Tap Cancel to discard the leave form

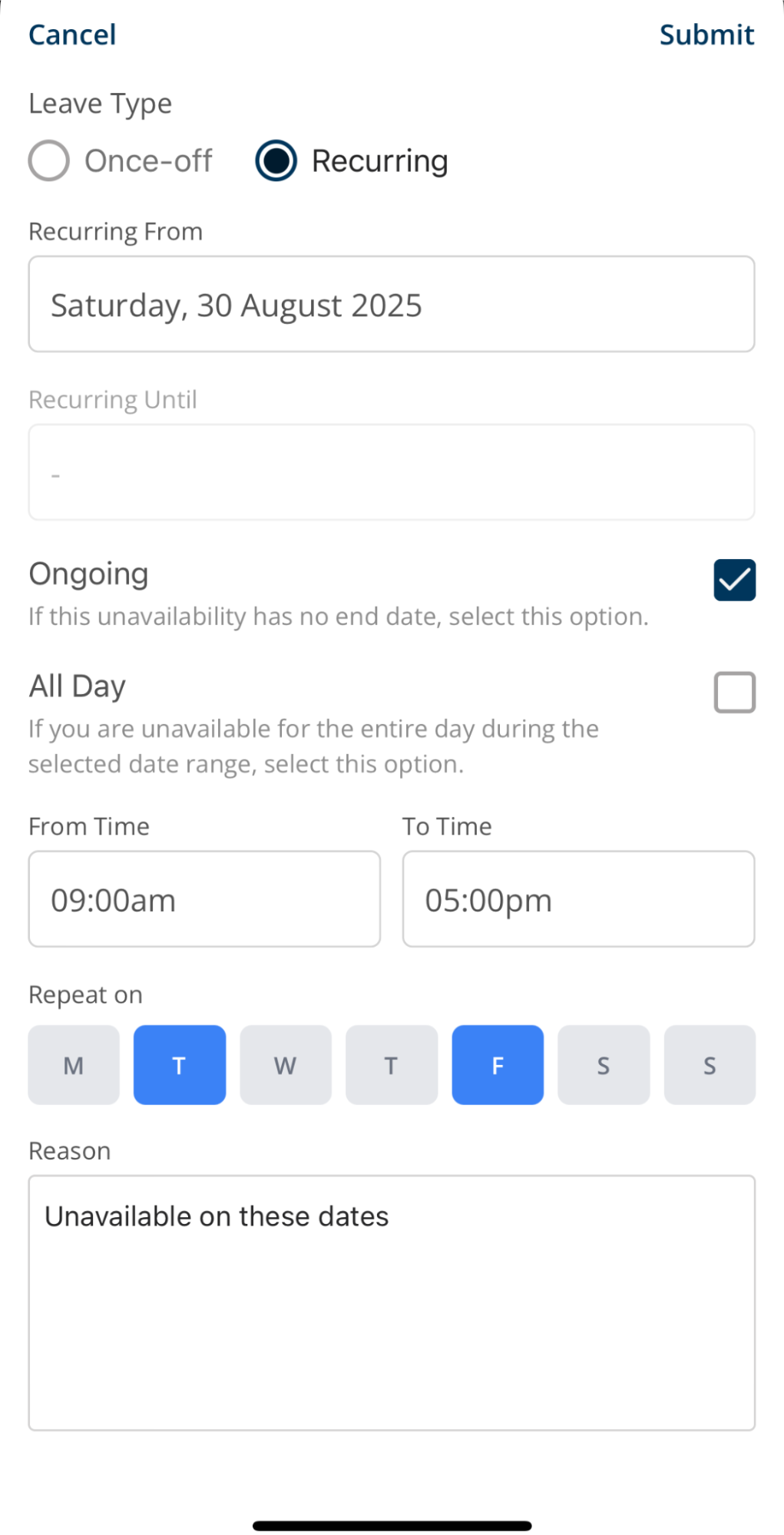[x=72, y=35]
